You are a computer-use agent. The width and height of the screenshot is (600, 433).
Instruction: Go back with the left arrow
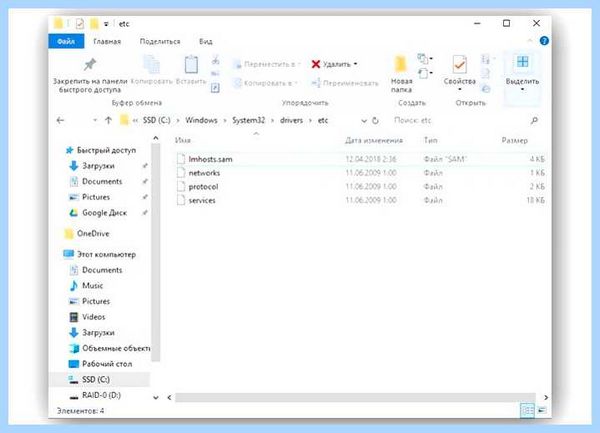[x=60, y=120]
